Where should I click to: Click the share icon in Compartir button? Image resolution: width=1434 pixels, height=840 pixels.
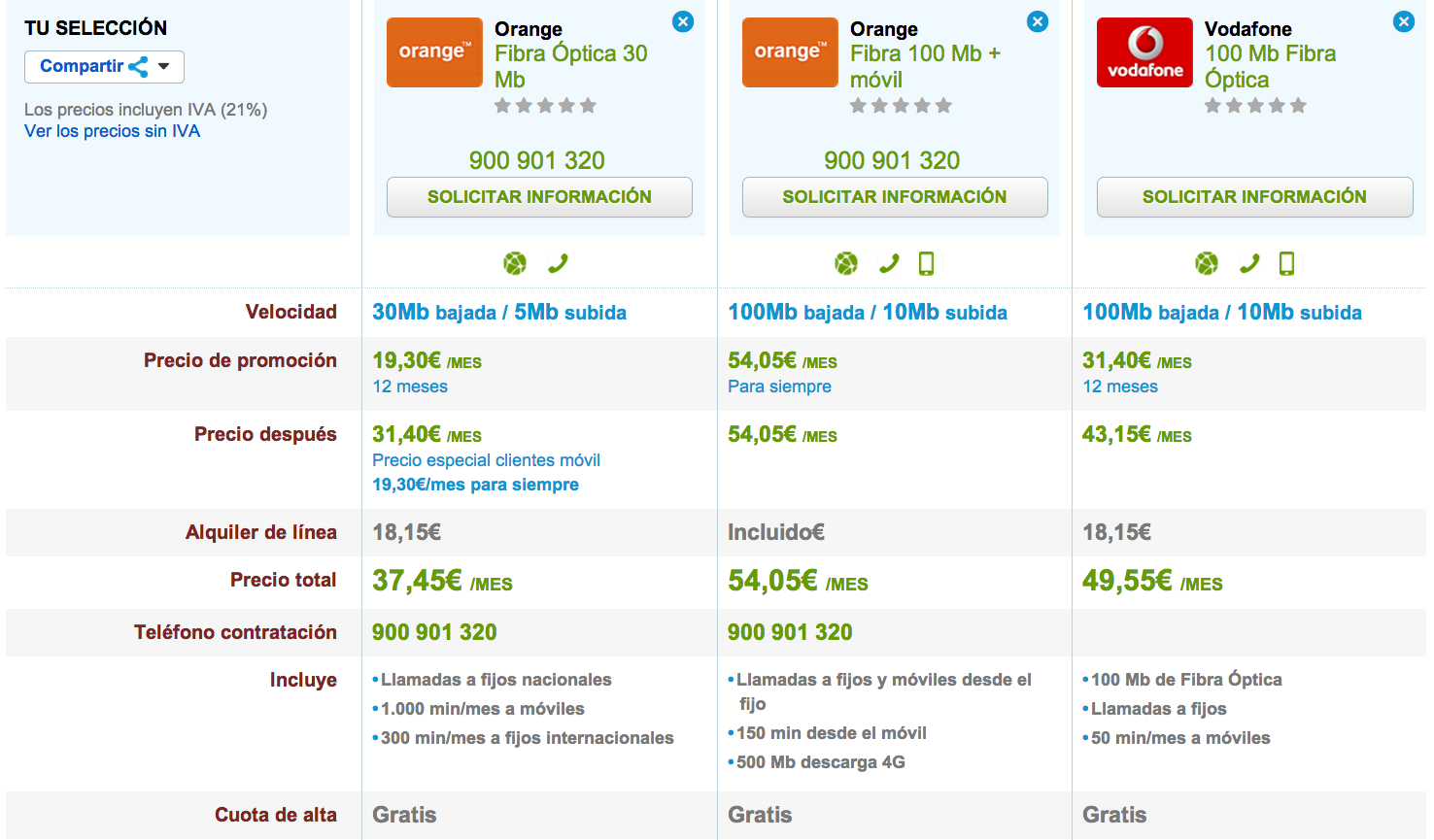point(138,66)
